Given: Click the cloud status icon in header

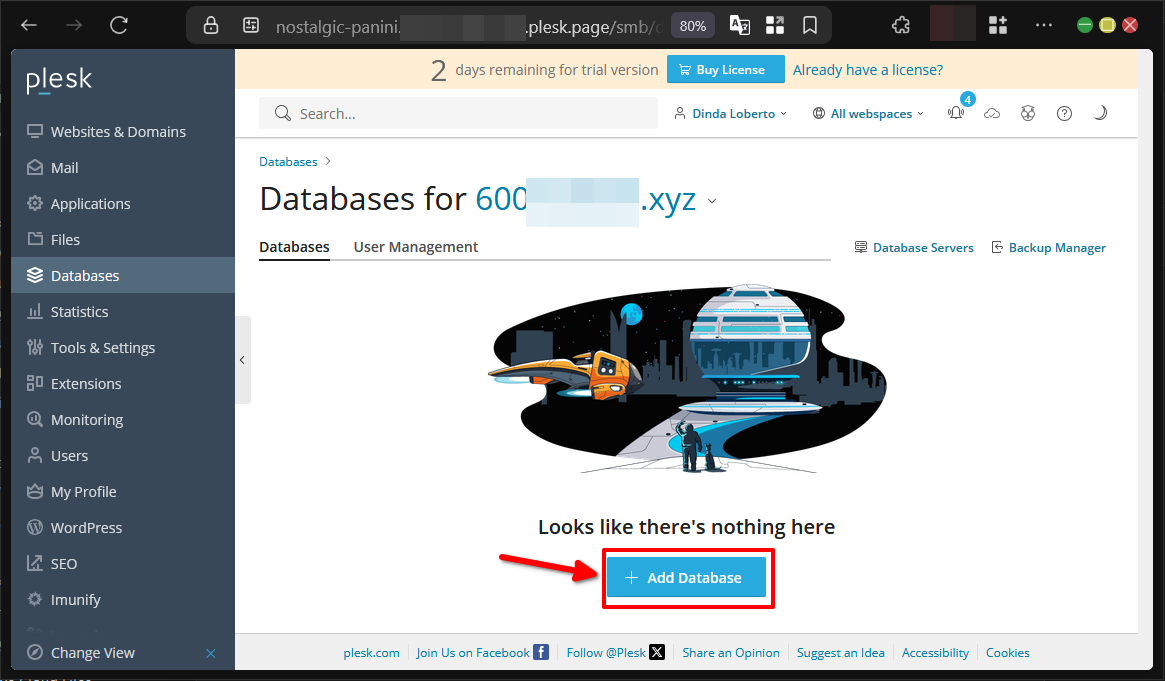Looking at the screenshot, I should [992, 113].
